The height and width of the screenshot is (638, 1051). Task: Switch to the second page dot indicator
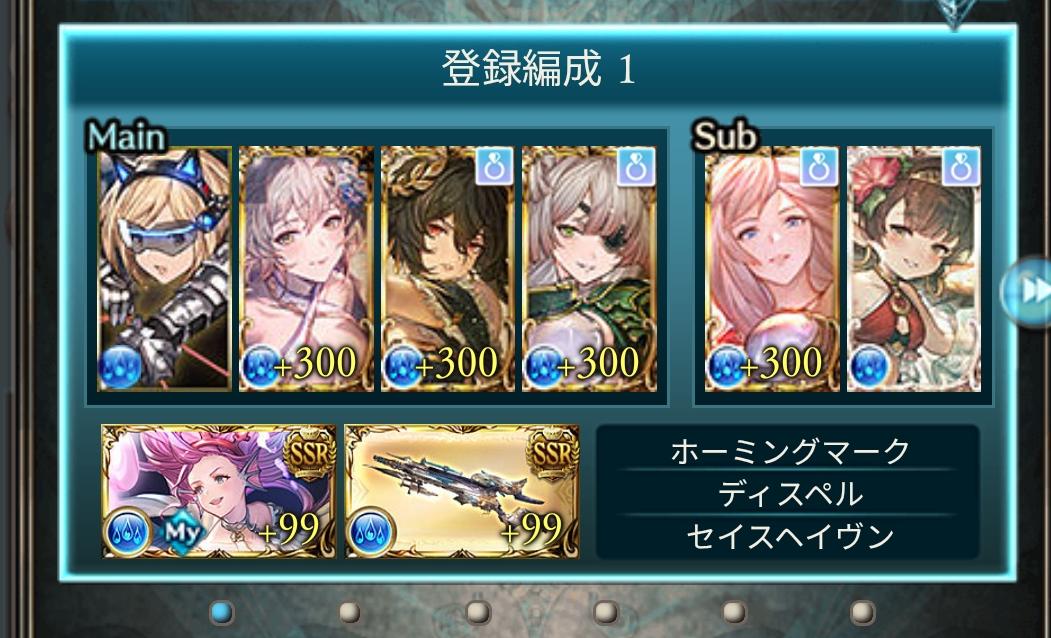pos(349,612)
